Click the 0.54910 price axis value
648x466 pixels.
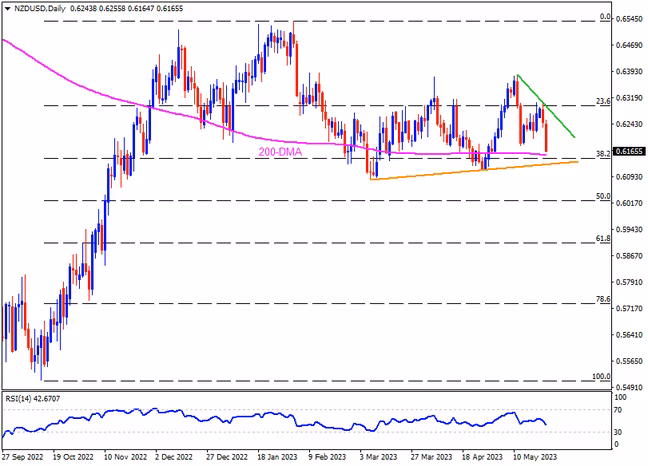(x=629, y=388)
